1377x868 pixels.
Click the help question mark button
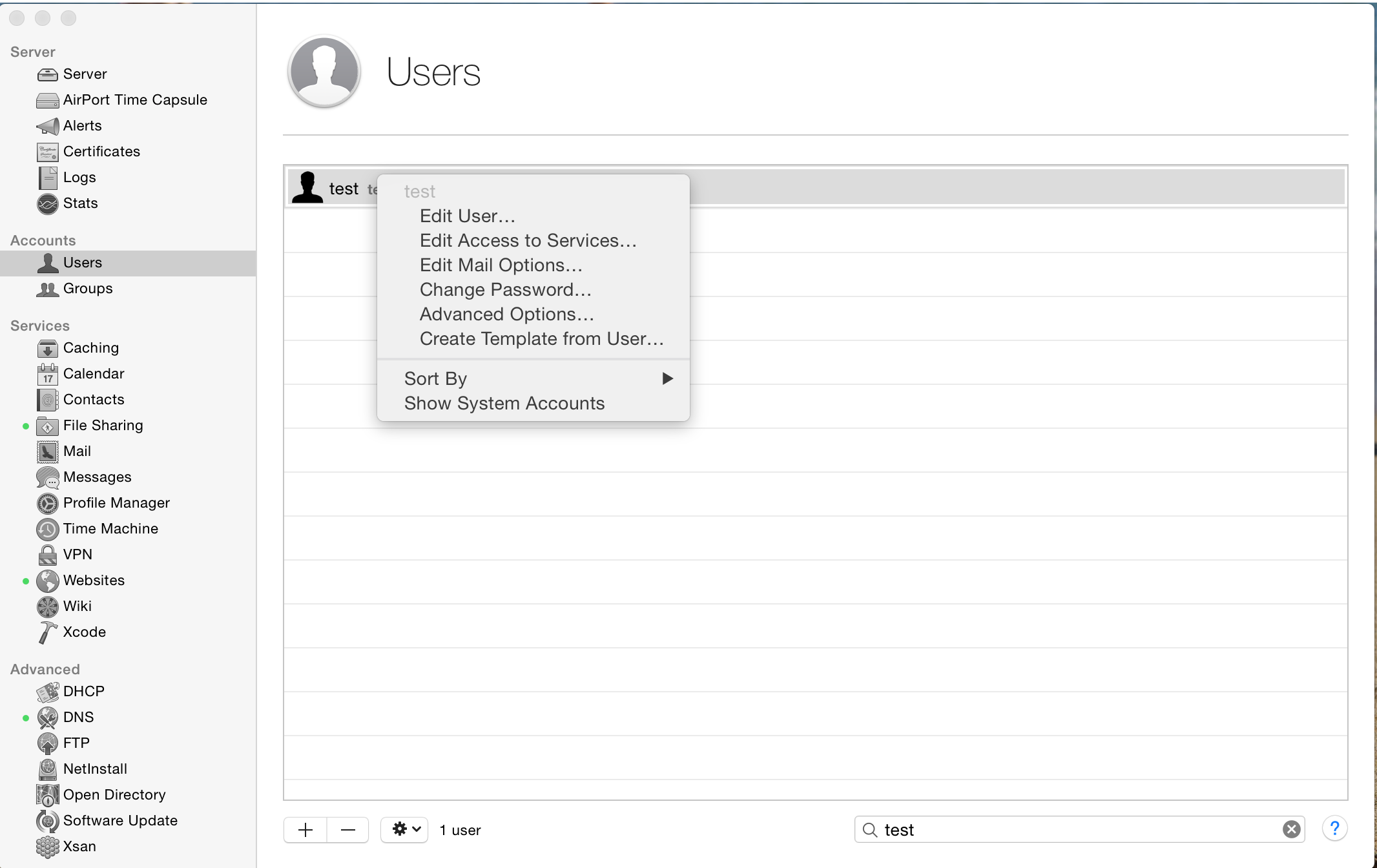(x=1334, y=829)
